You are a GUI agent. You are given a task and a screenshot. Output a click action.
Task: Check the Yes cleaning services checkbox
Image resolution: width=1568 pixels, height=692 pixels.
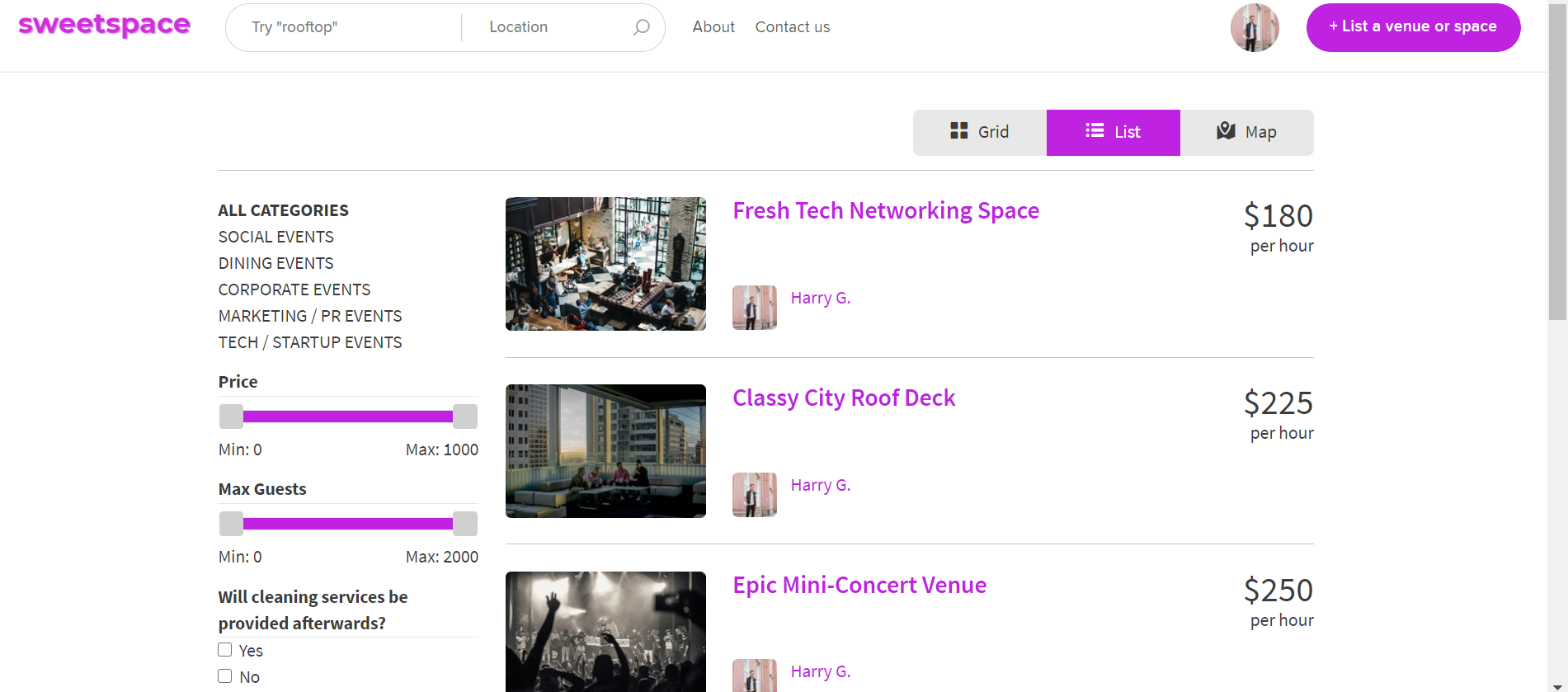pos(225,650)
